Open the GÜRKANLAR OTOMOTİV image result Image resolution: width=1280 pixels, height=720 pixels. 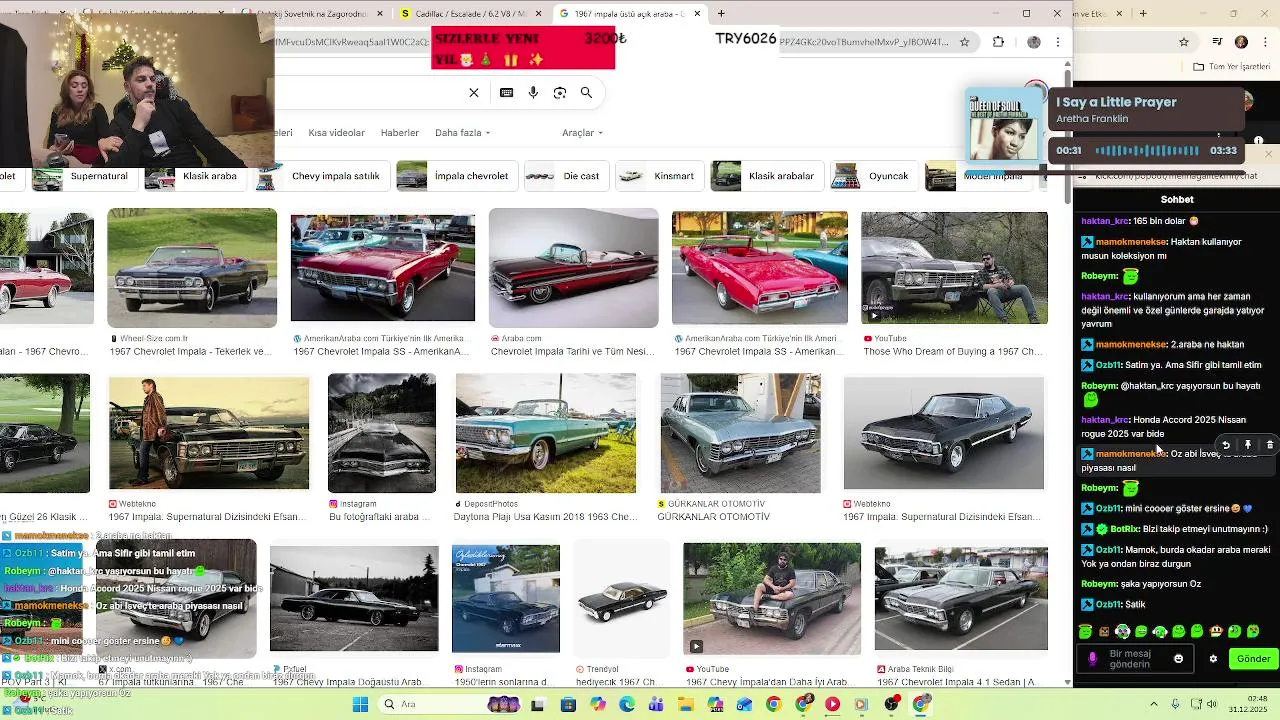740,433
